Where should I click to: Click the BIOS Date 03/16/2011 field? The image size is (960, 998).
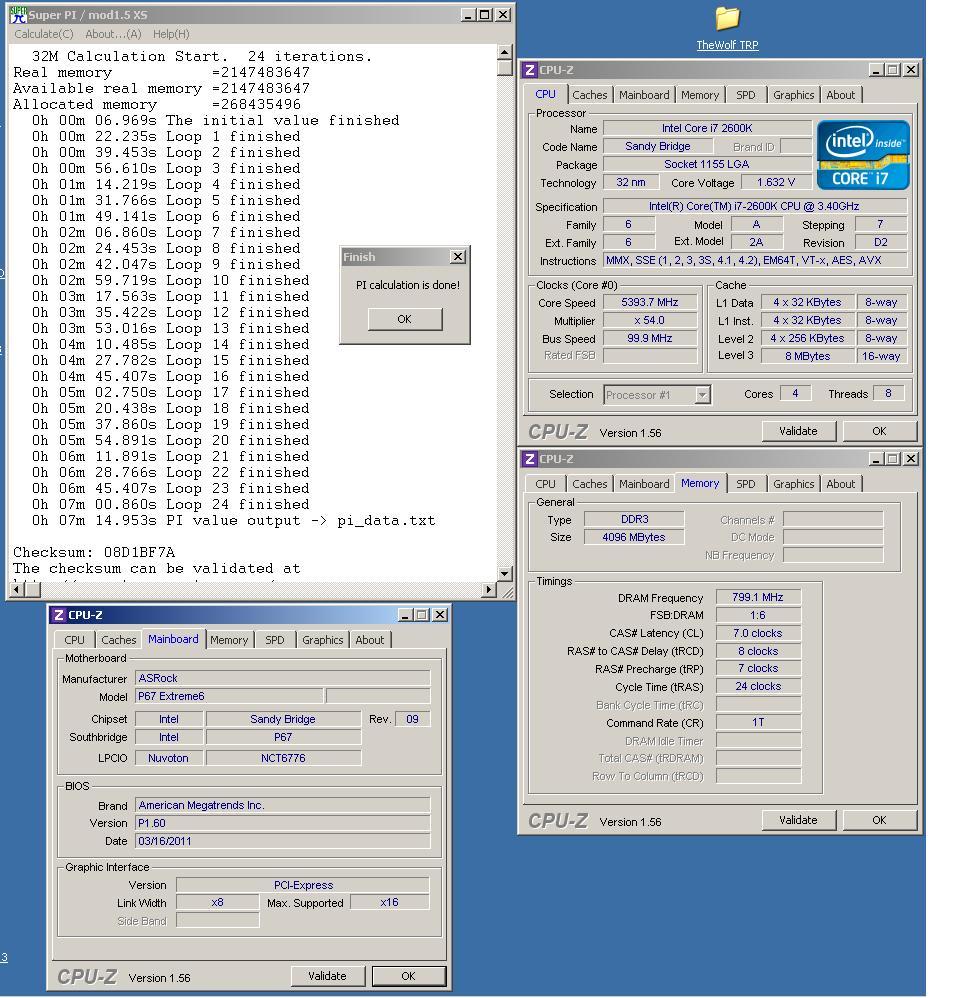point(283,841)
